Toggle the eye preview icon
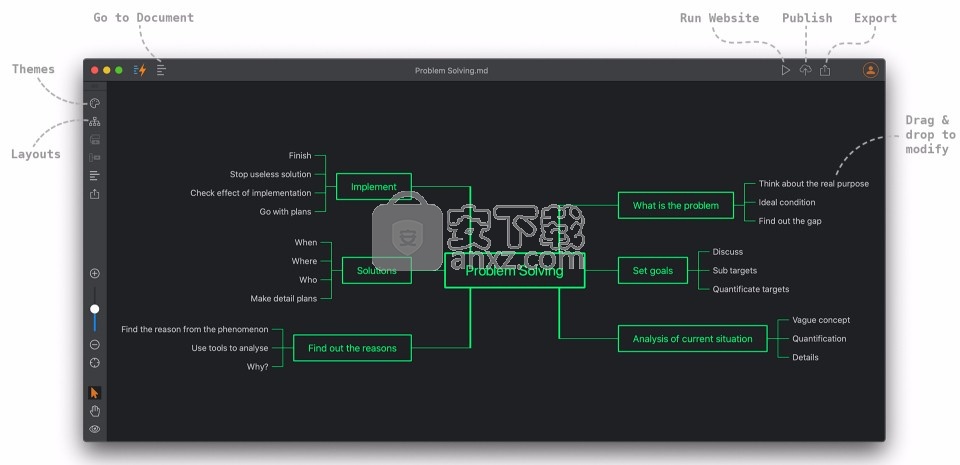The height and width of the screenshot is (465, 960). [x=95, y=429]
